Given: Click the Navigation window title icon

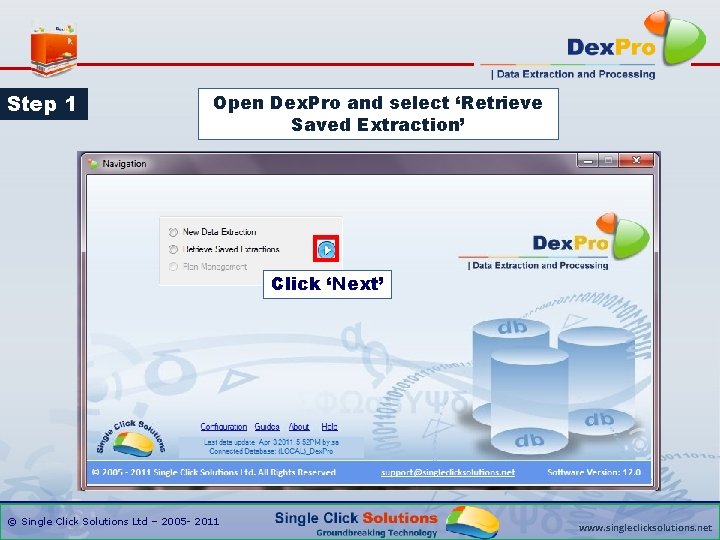Looking at the screenshot, I should [x=93, y=163].
